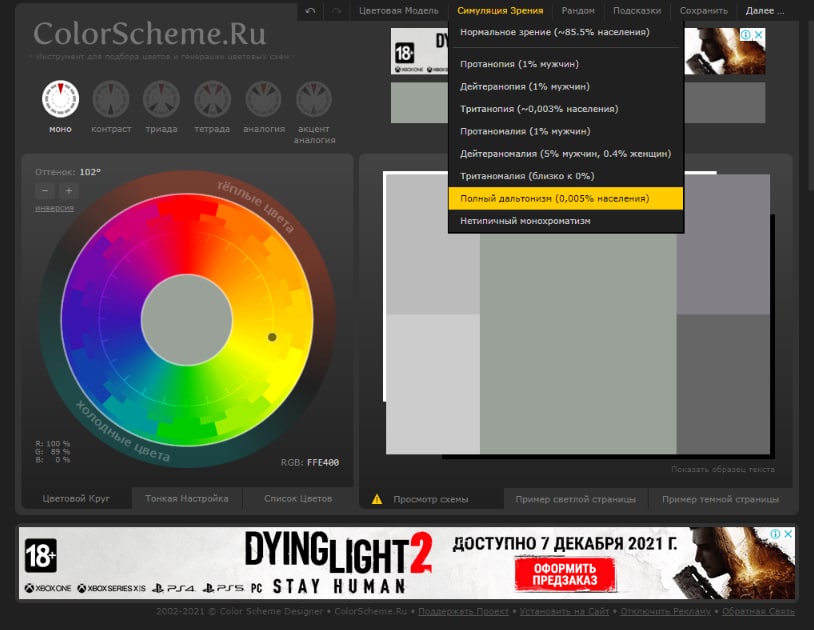Screen dimensions: 814x630
Task: Click the hue value 102°
Action: pyautogui.click(x=90, y=172)
